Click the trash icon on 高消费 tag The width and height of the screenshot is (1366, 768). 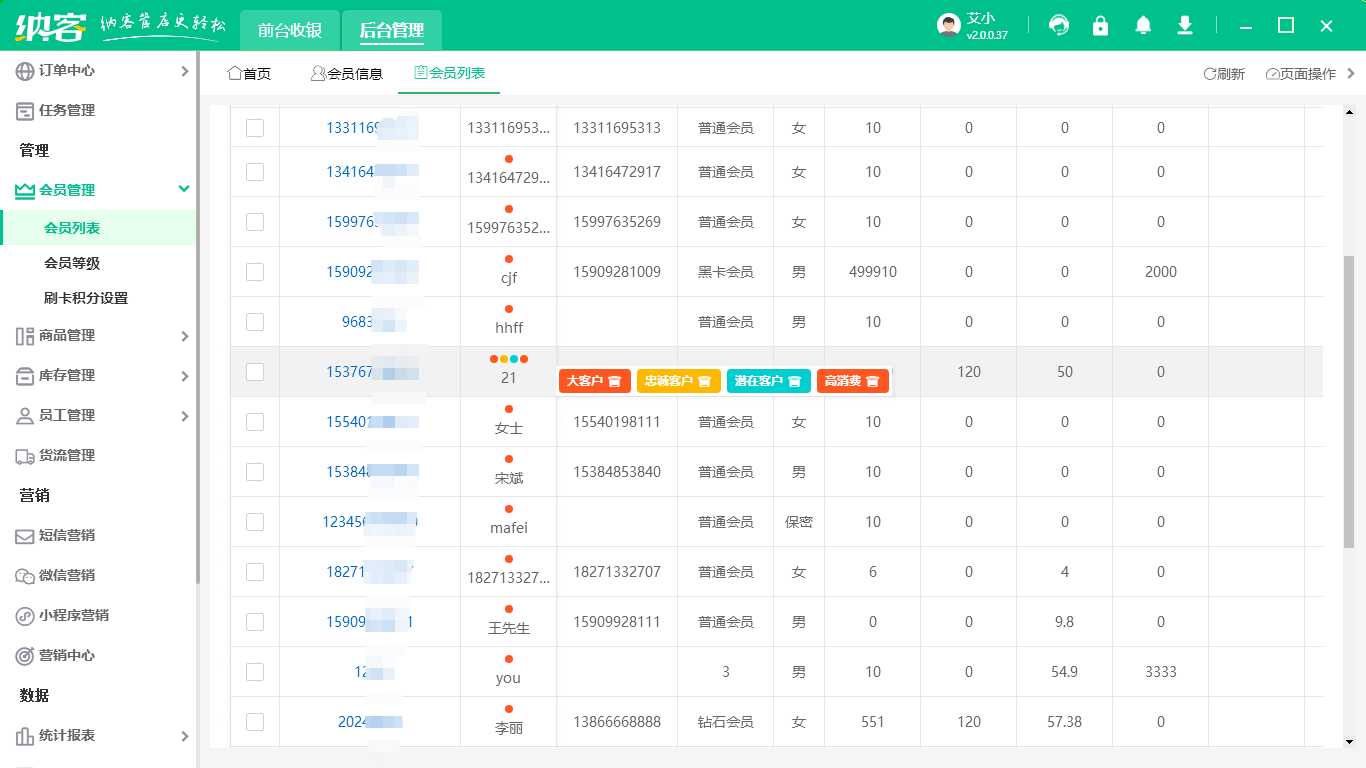[872, 381]
